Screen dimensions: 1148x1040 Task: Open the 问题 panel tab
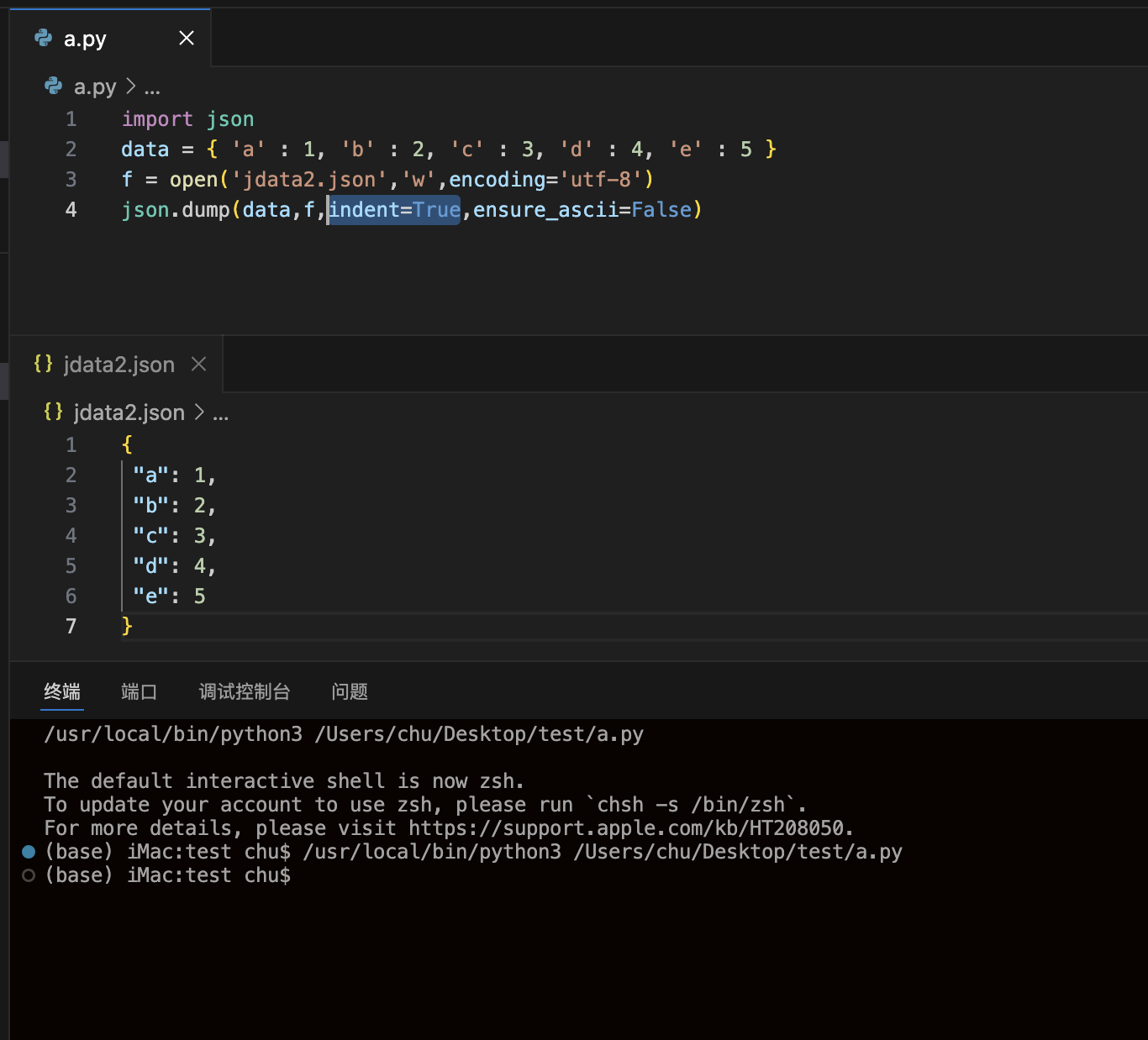(x=350, y=691)
